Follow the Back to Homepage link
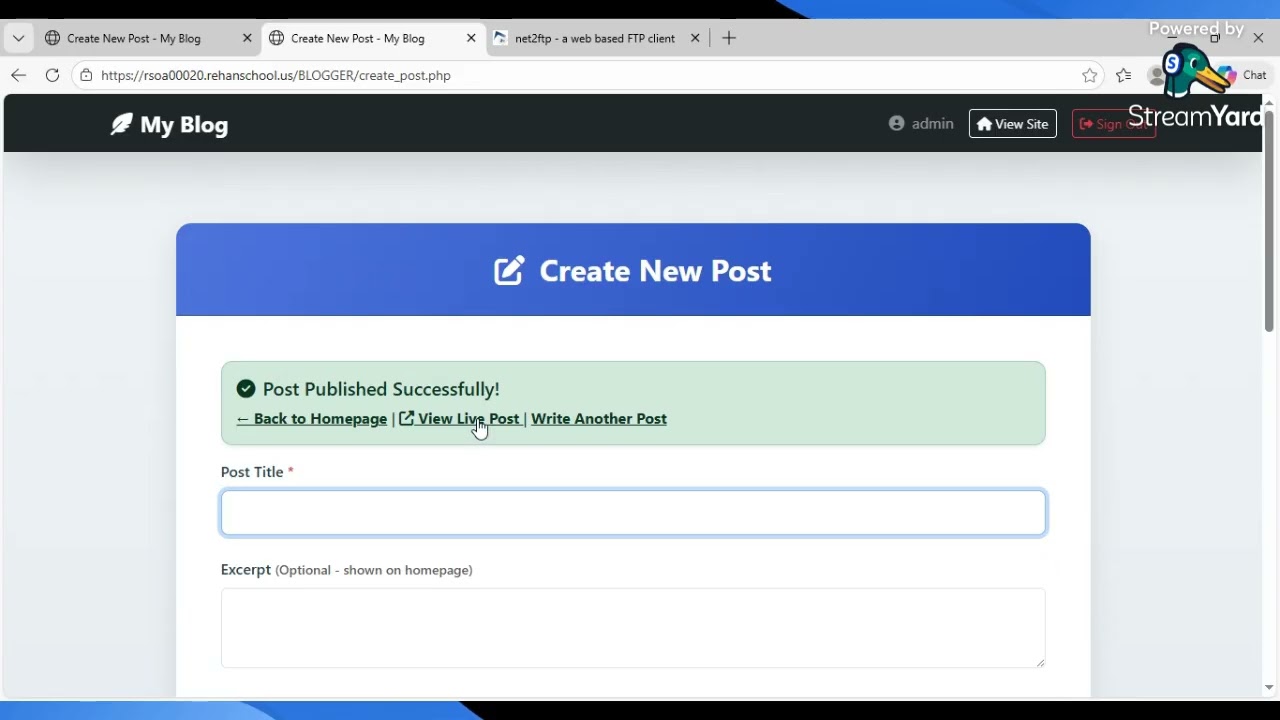Viewport: 1280px width, 720px height. click(312, 419)
